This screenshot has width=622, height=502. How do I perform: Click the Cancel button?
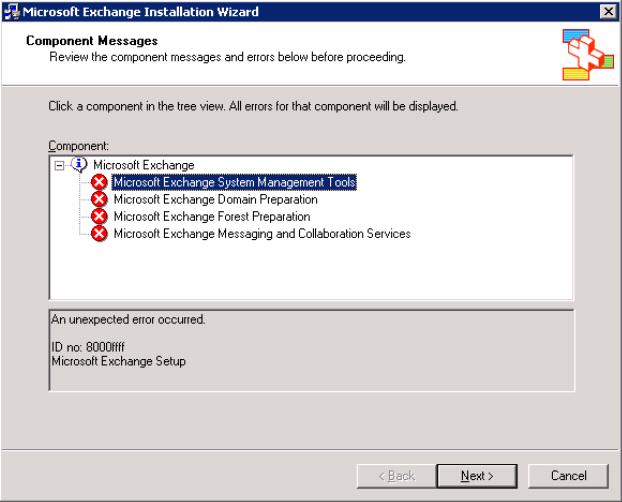pyautogui.click(x=568, y=476)
